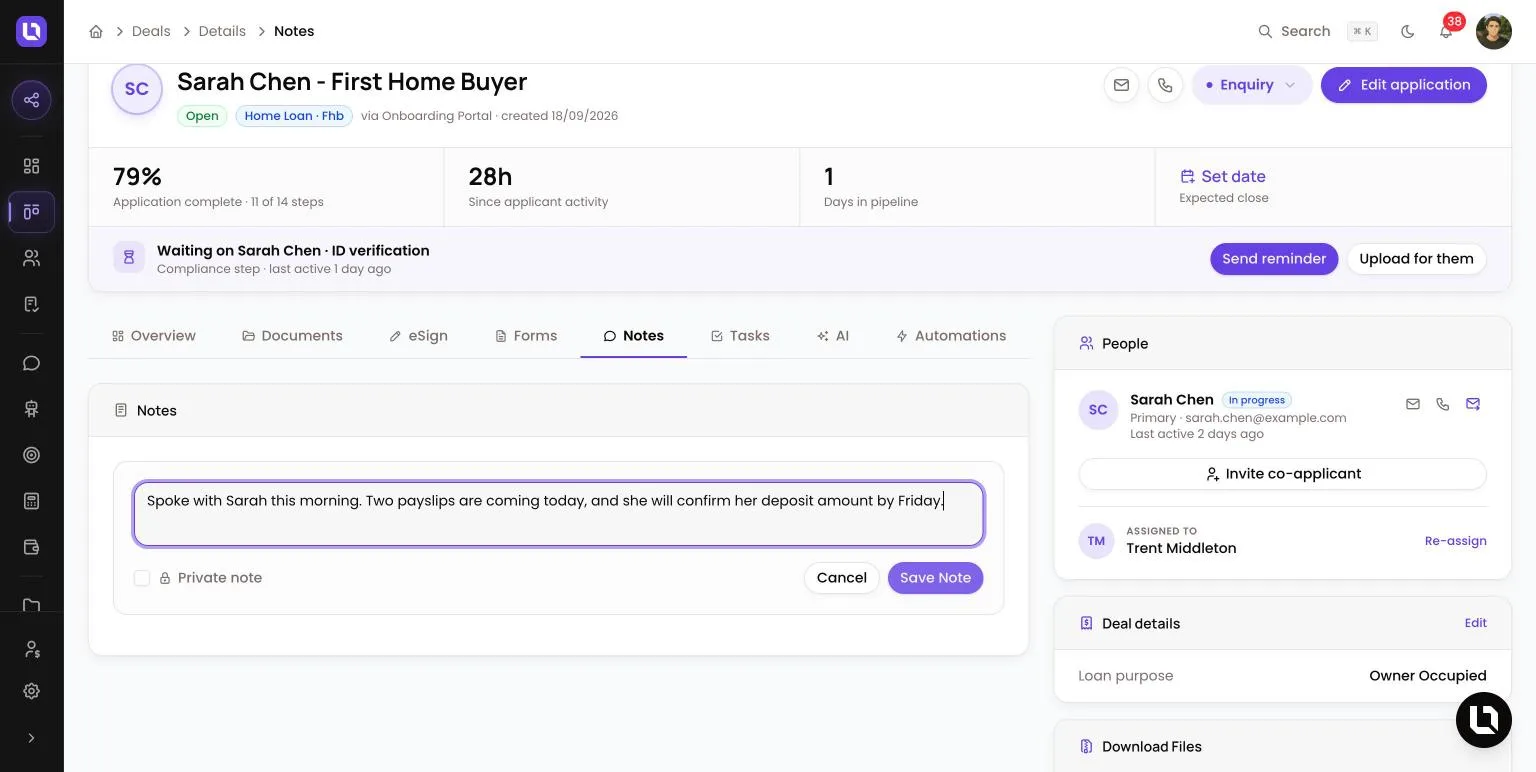Screen dimensions: 1536x772
Task: Open the wallet icon in the sidebar
Action: pyautogui.click(x=31, y=547)
